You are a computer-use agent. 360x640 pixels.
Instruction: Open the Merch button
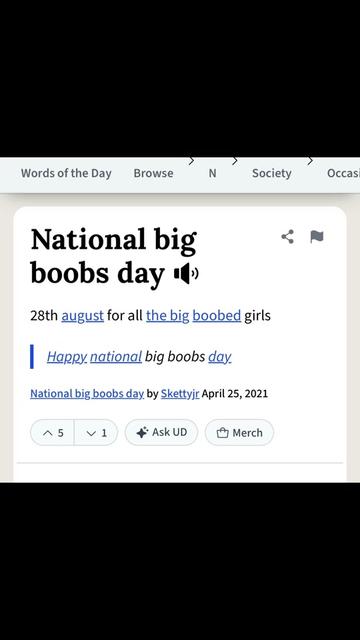[240, 433]
